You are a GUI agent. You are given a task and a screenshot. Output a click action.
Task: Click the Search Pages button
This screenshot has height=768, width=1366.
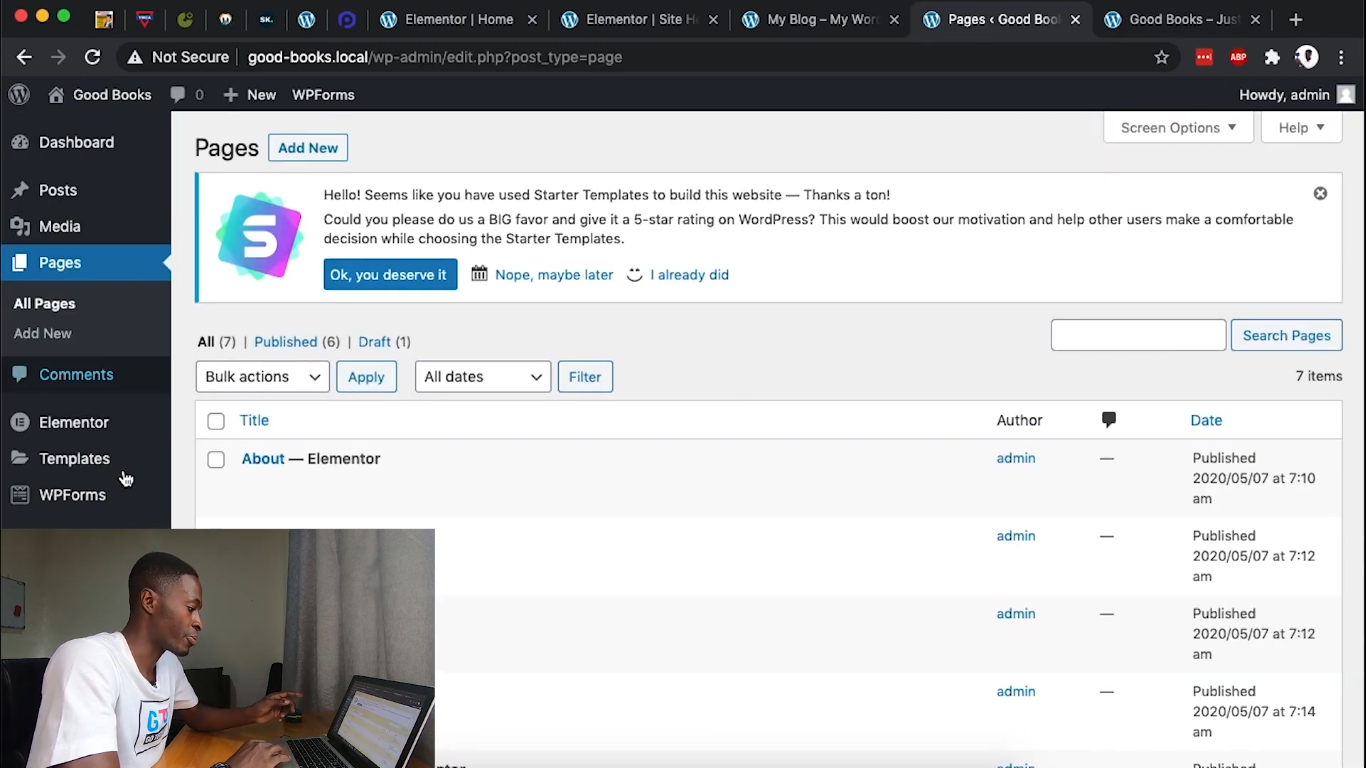[1286, 335]
